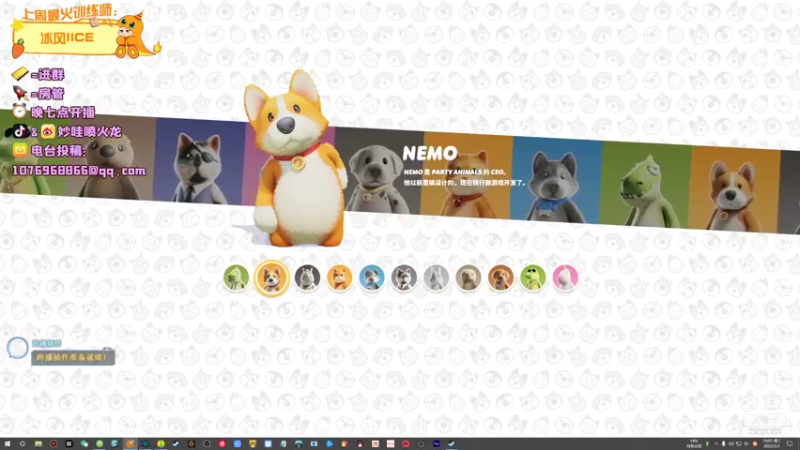Select the husky on blue background icon
Viewport: 800px width, 450px height.
point(371,278)
